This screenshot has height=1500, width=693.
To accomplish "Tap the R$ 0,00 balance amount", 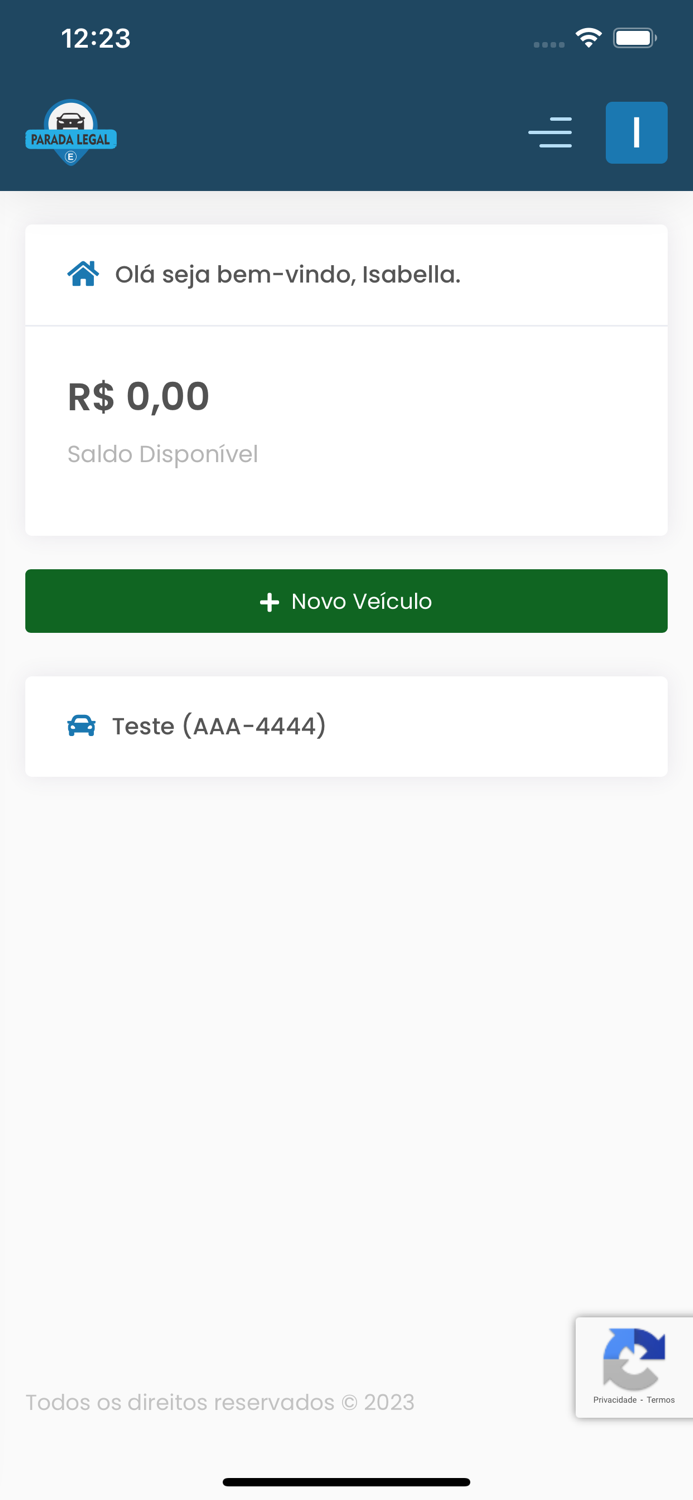I will click(138, 396).
